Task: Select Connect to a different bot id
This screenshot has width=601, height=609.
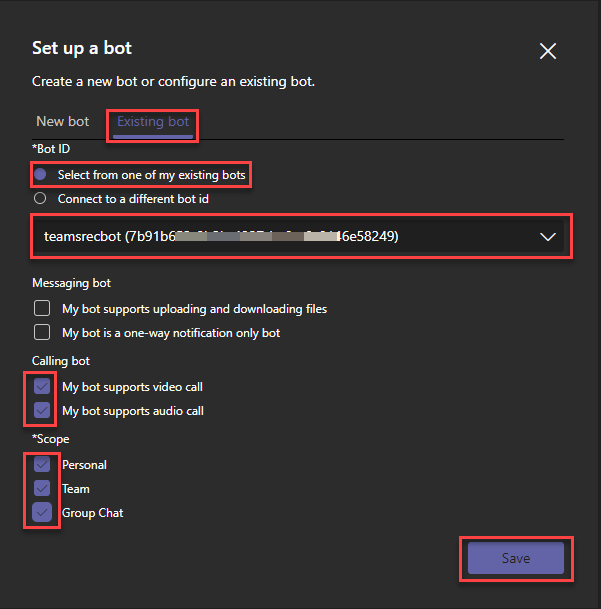Action: coord(41,198)
